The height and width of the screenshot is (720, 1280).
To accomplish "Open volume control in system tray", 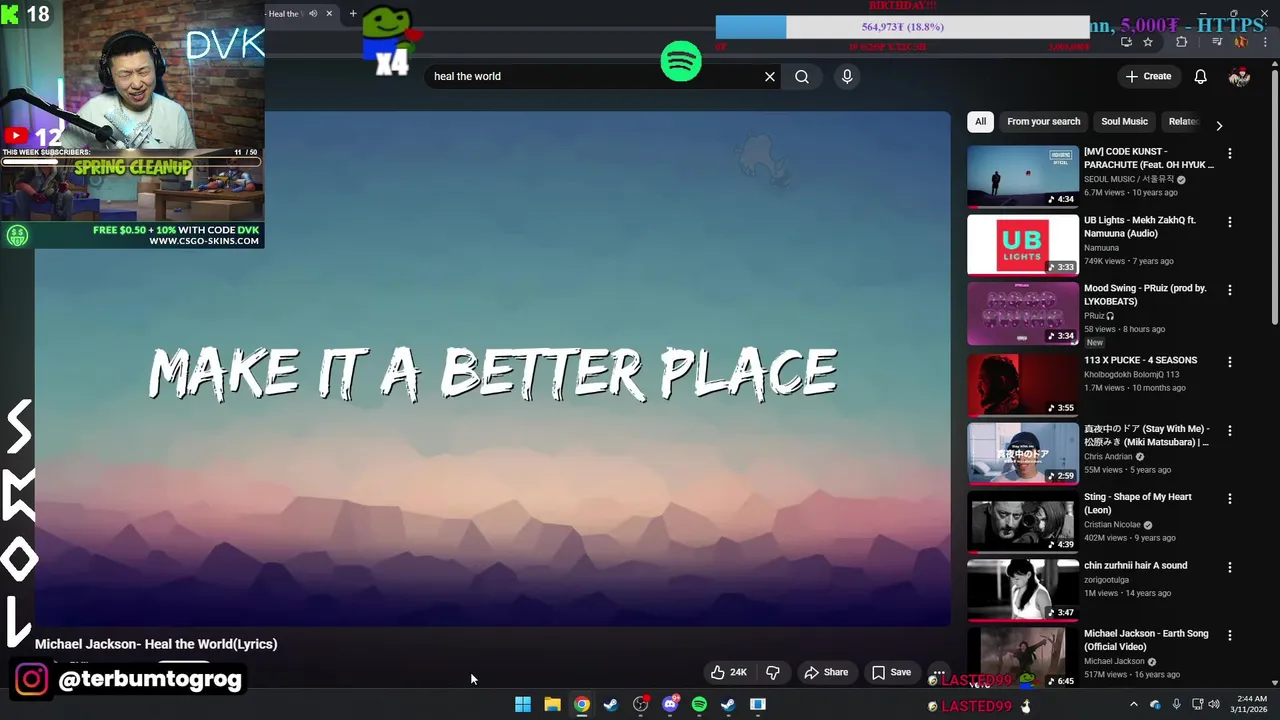I will 1214,705.
